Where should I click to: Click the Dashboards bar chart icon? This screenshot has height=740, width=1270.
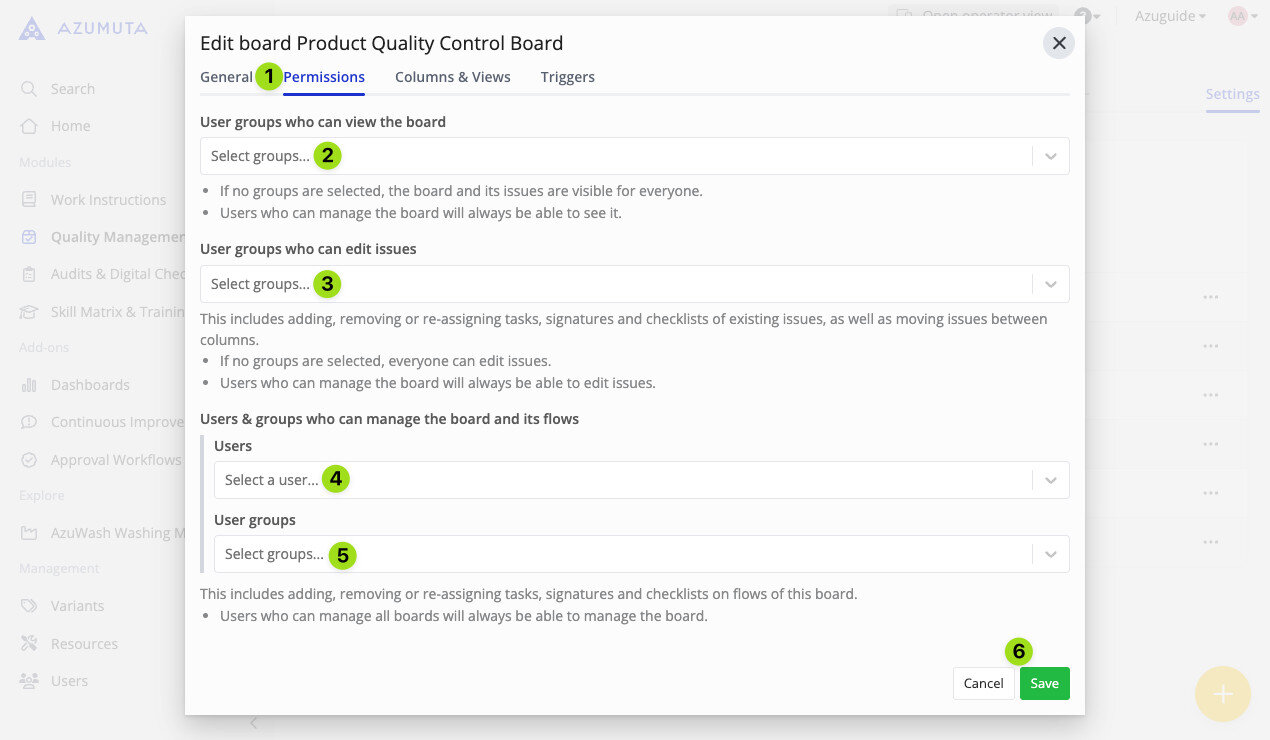tap(29, 385)
